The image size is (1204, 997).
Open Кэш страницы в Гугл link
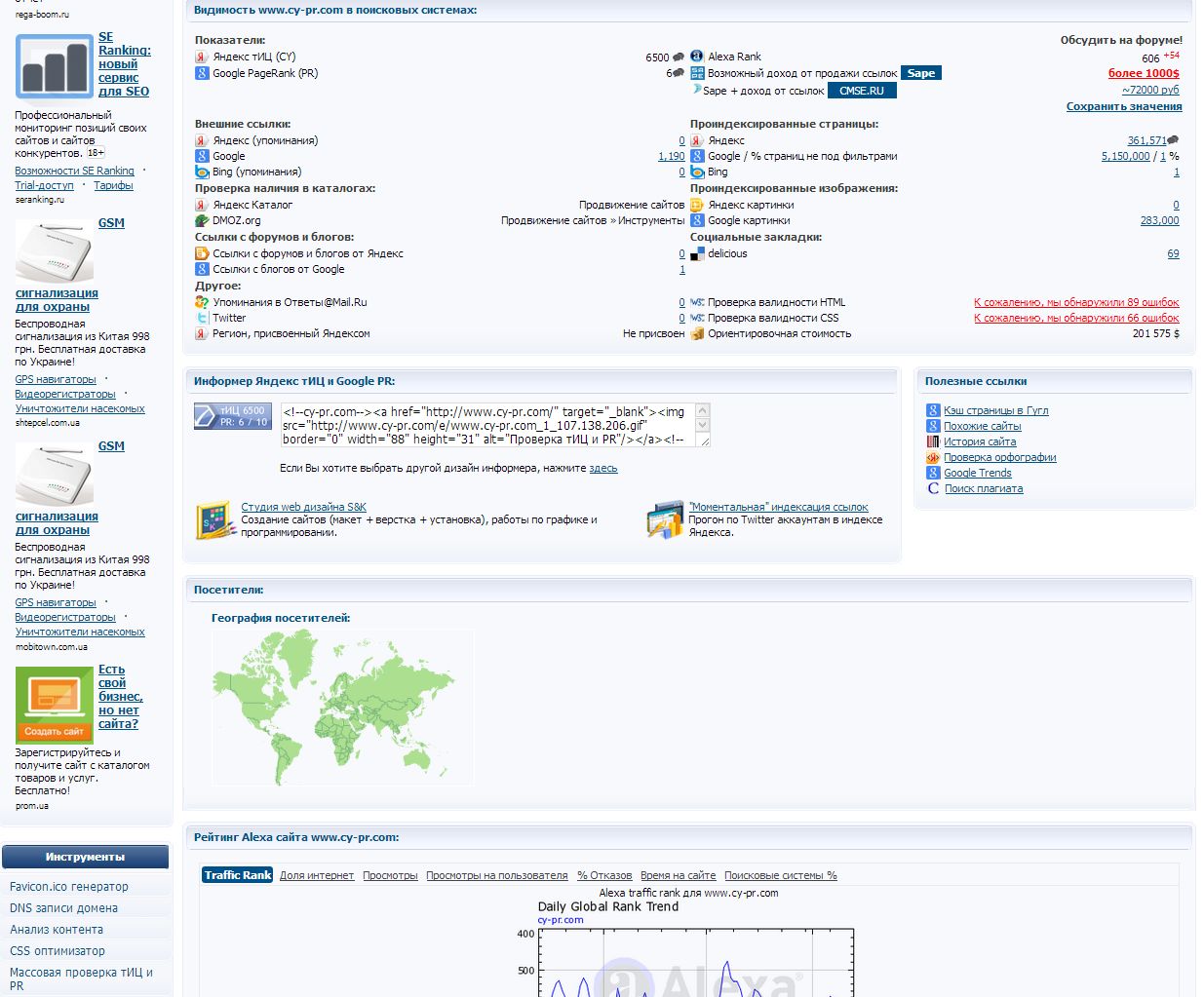(x=995, y=410)
